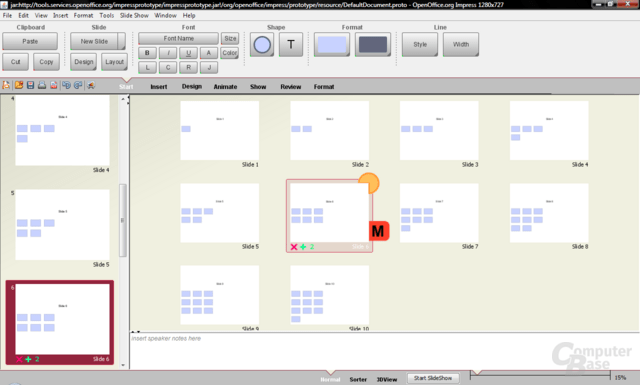Set center alignment with the C button
The image size is (640, 385).
pyautogui.click(x=168, y=67)
